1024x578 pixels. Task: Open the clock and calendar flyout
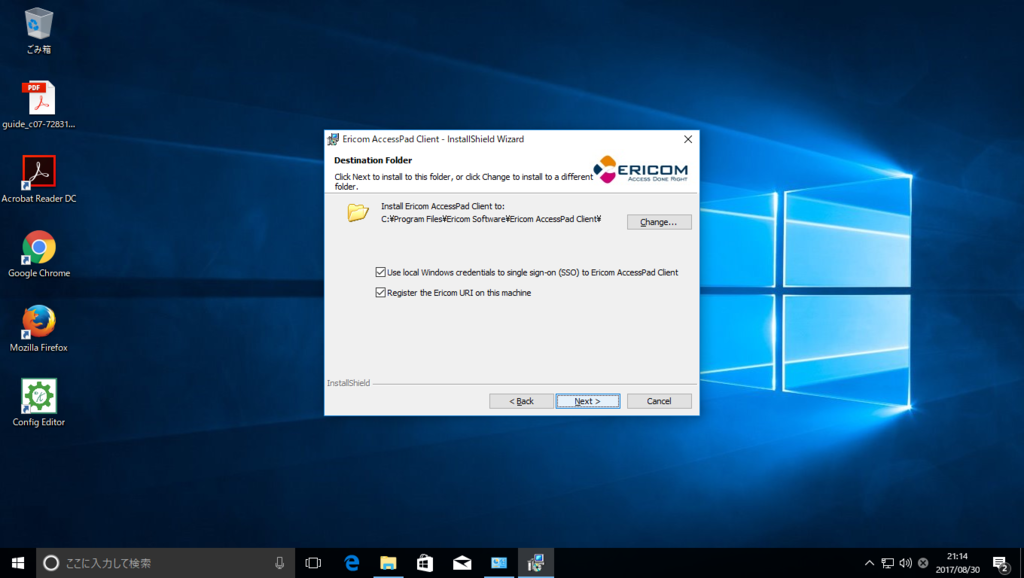[957, 563]
